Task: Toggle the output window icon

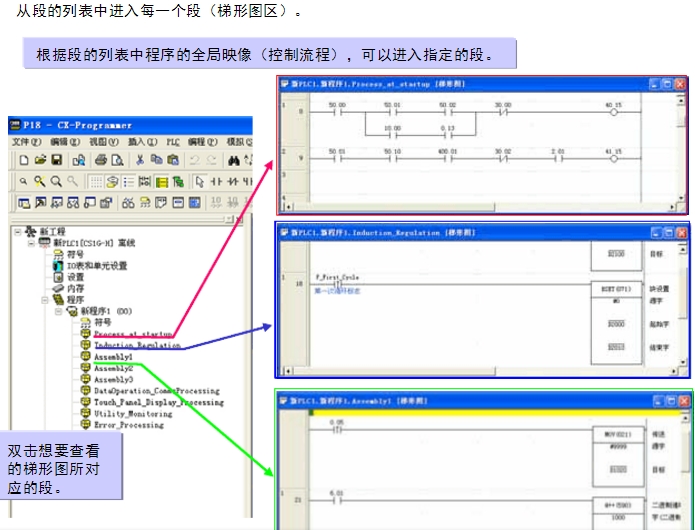Action: pos(40,203)
